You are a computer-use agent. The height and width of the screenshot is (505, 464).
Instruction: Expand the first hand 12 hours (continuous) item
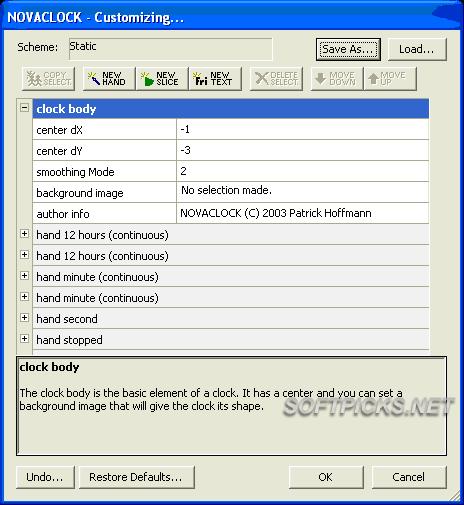tap(24, 234)
